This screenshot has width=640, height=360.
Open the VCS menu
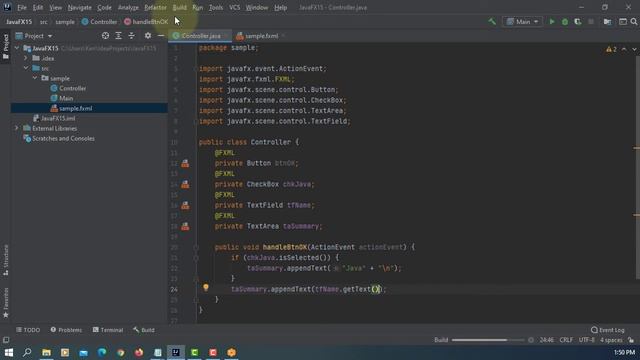(x=234, y=7)
